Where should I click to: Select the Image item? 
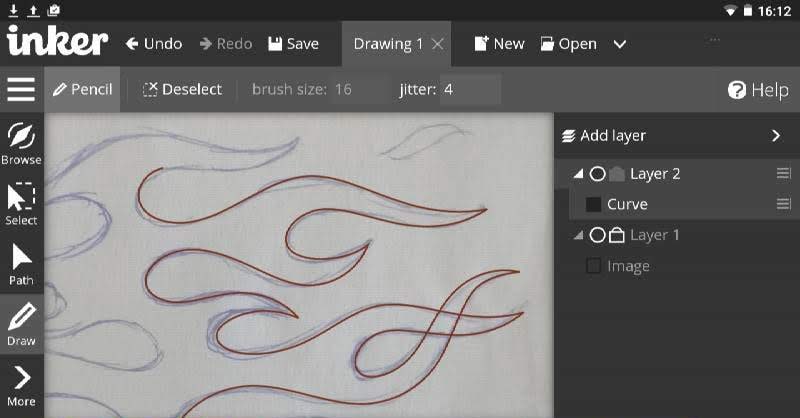pyautogui.click(x=628, y=266)
